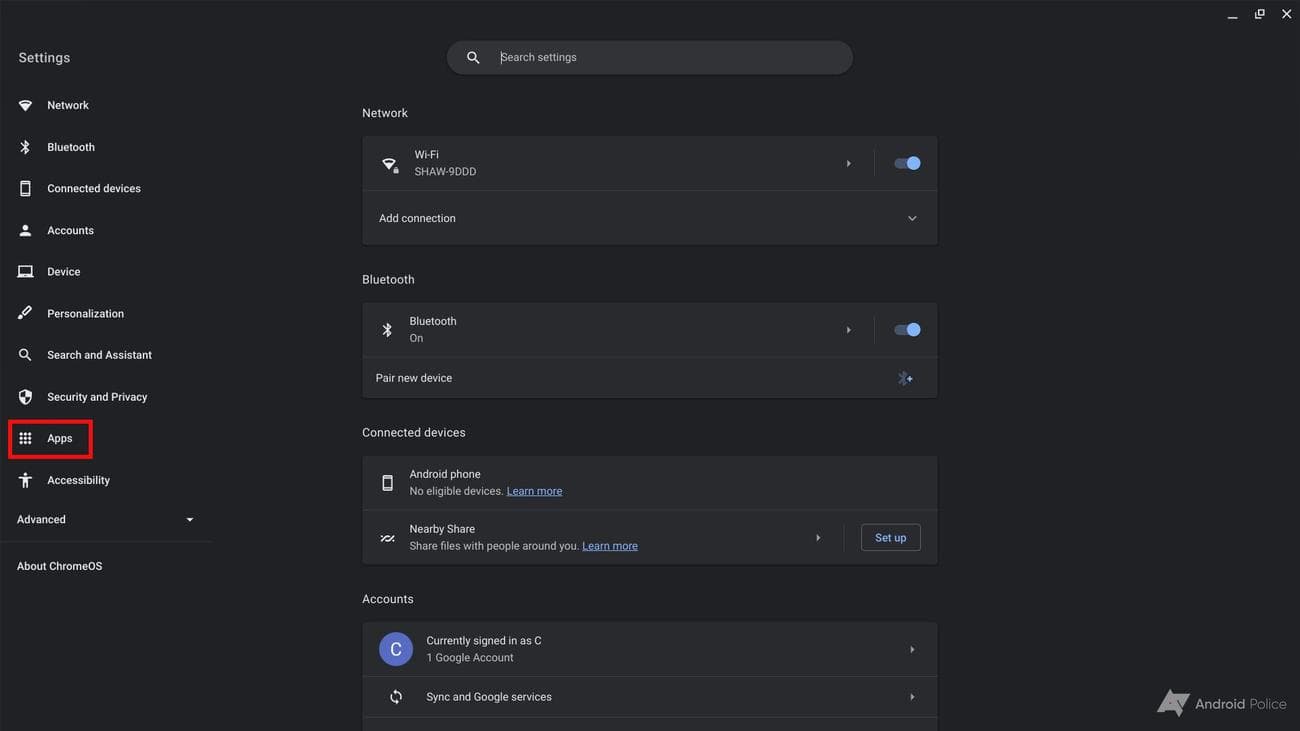Open Sync and Google services row
Screen dimensions: 1300x731
650,697
